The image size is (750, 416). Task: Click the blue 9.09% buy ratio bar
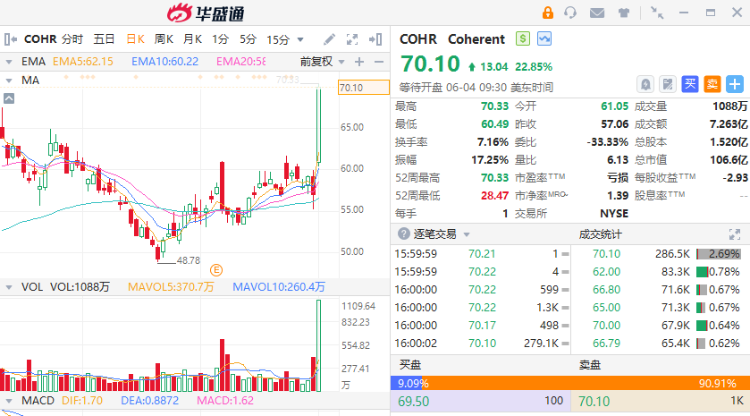tap(408, 383)
